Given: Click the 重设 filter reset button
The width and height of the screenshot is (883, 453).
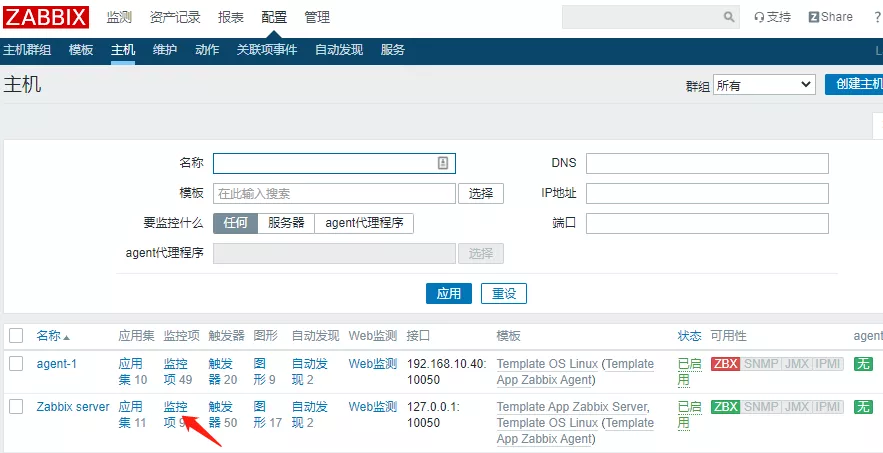Looking at the screenshot, I should click(503, 293).
